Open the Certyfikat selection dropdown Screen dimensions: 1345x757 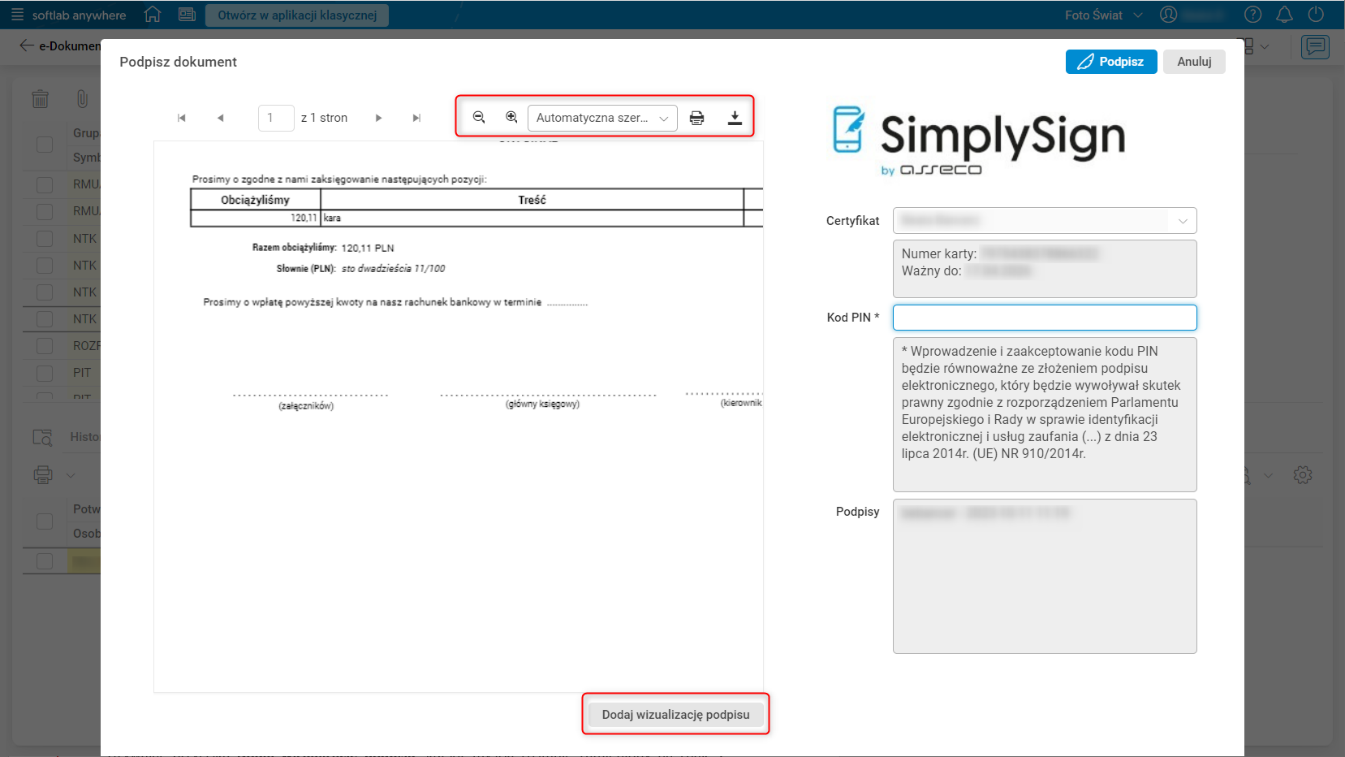click(1045, 220)
